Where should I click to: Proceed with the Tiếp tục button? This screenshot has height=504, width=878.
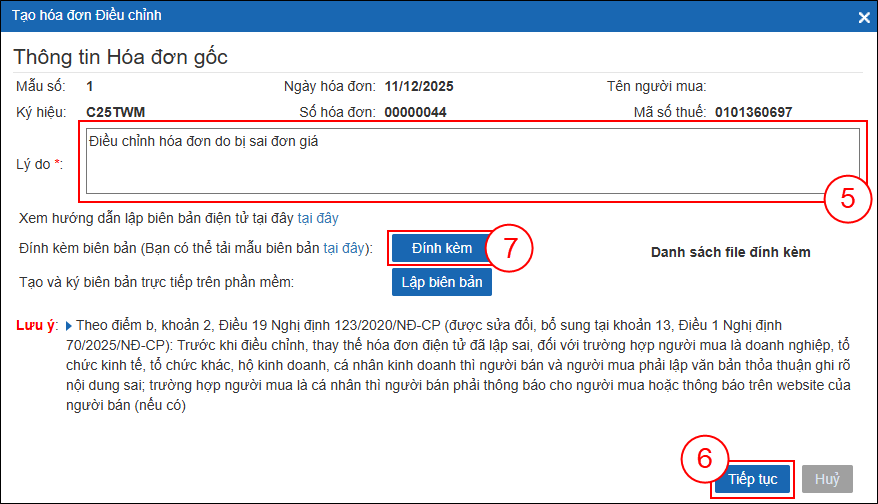pyautogui.click(x=752, y=479)
